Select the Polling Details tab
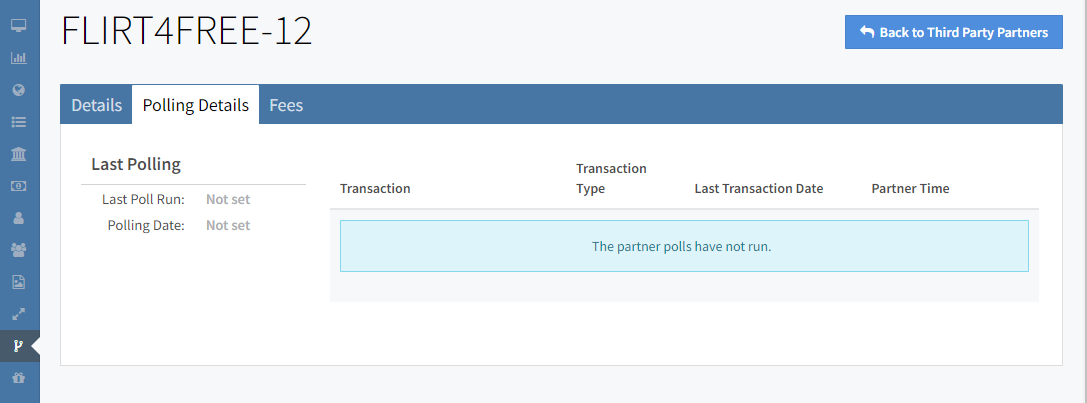The image size is (1087, 403). pyautogui.click(x=195, y=105)
